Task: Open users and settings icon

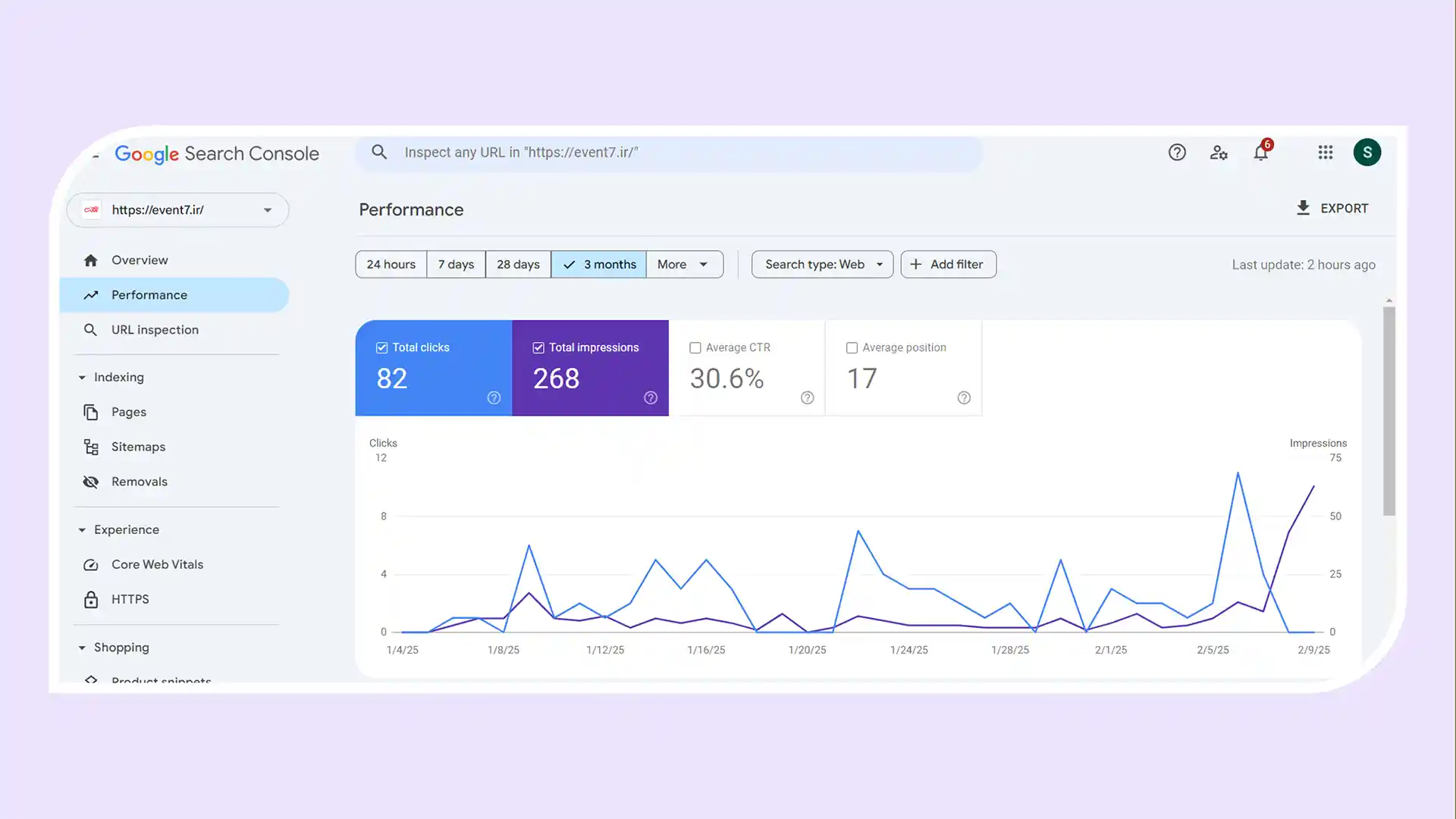Action: coord(1219,152)
